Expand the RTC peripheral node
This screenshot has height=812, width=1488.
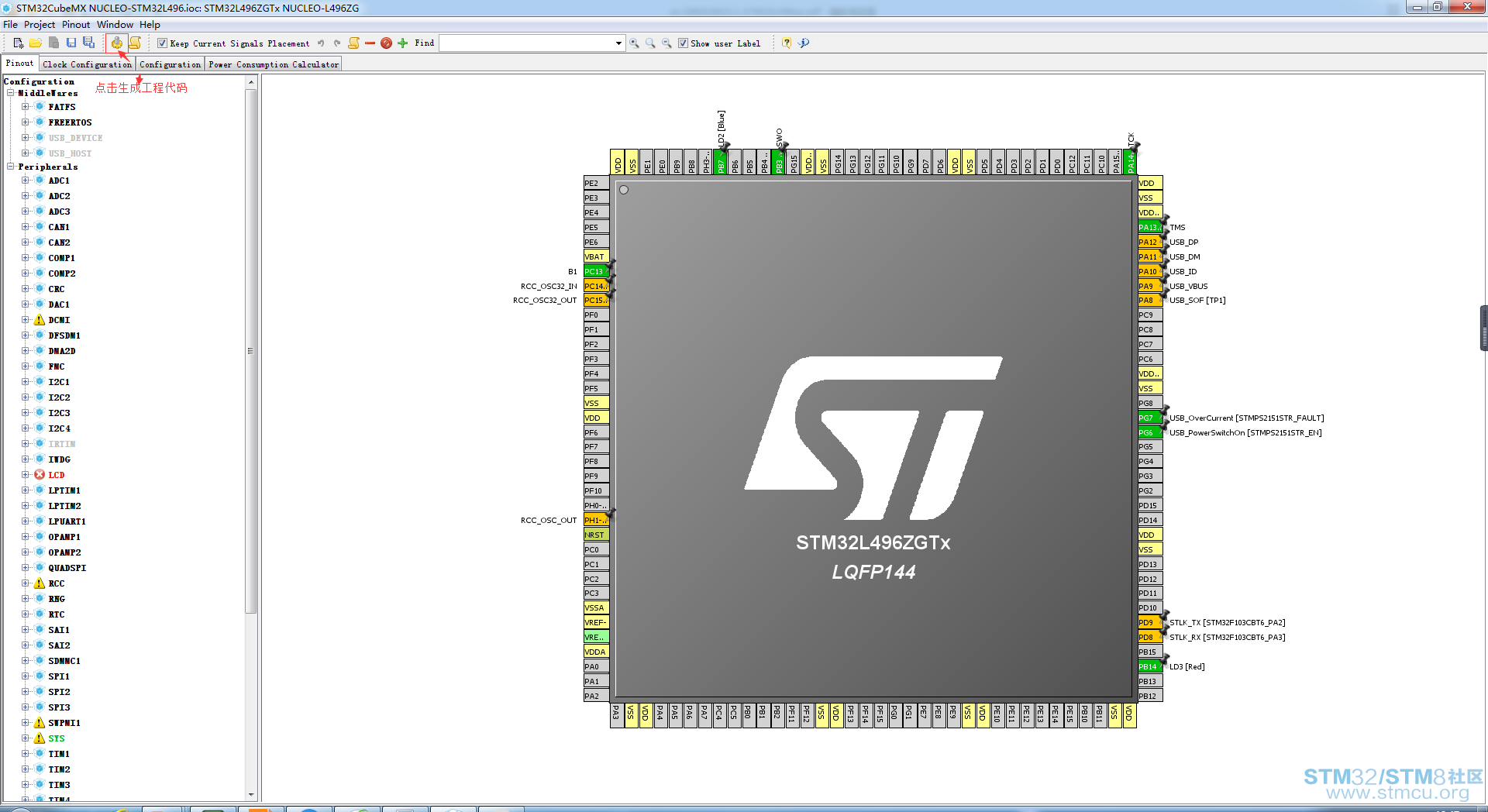pos(25,614)
